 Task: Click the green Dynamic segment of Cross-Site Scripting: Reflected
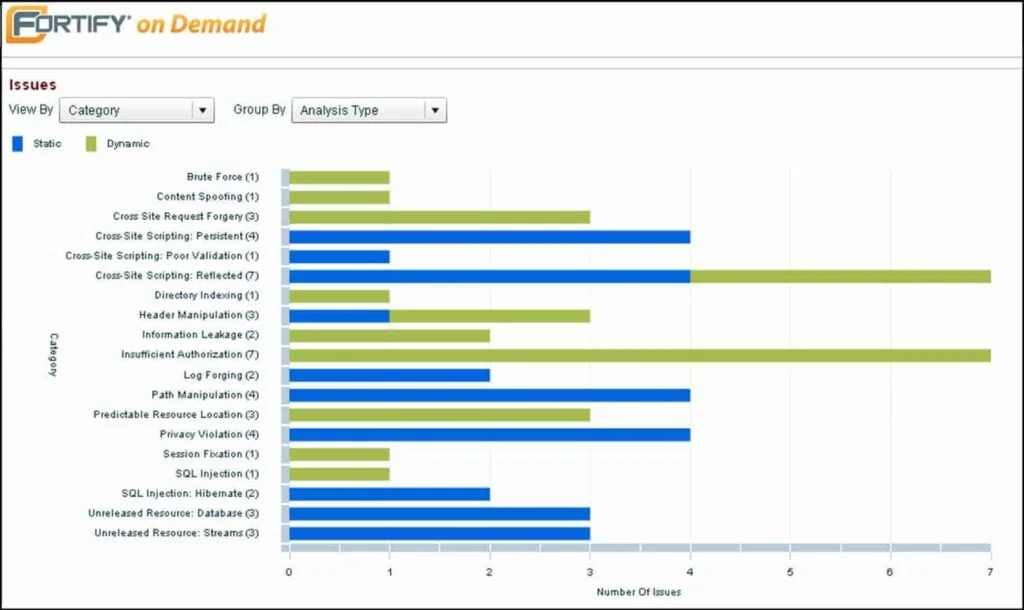[x=840, y=276]
